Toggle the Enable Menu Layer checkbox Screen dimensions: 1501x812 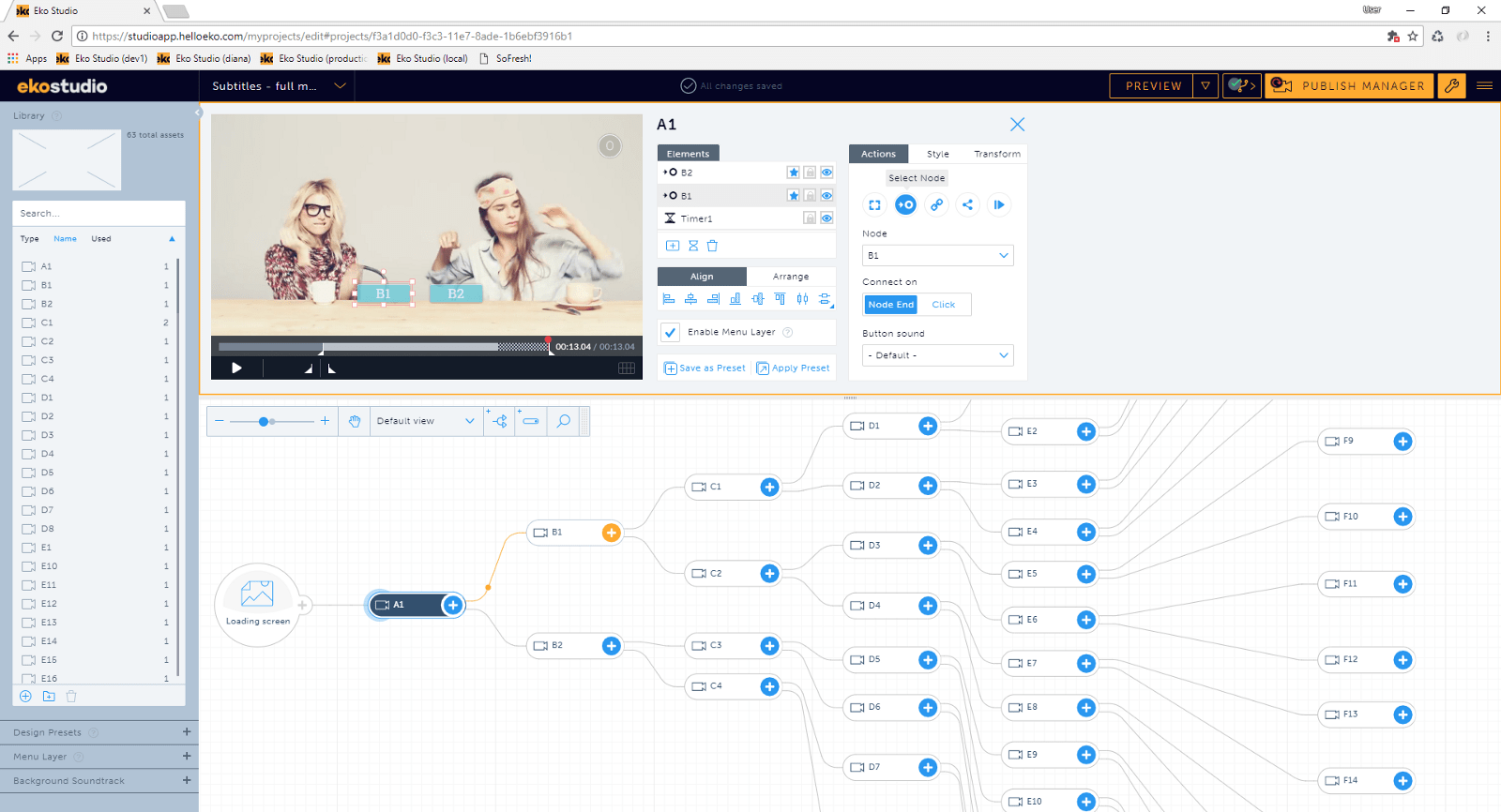pos(670,332)
